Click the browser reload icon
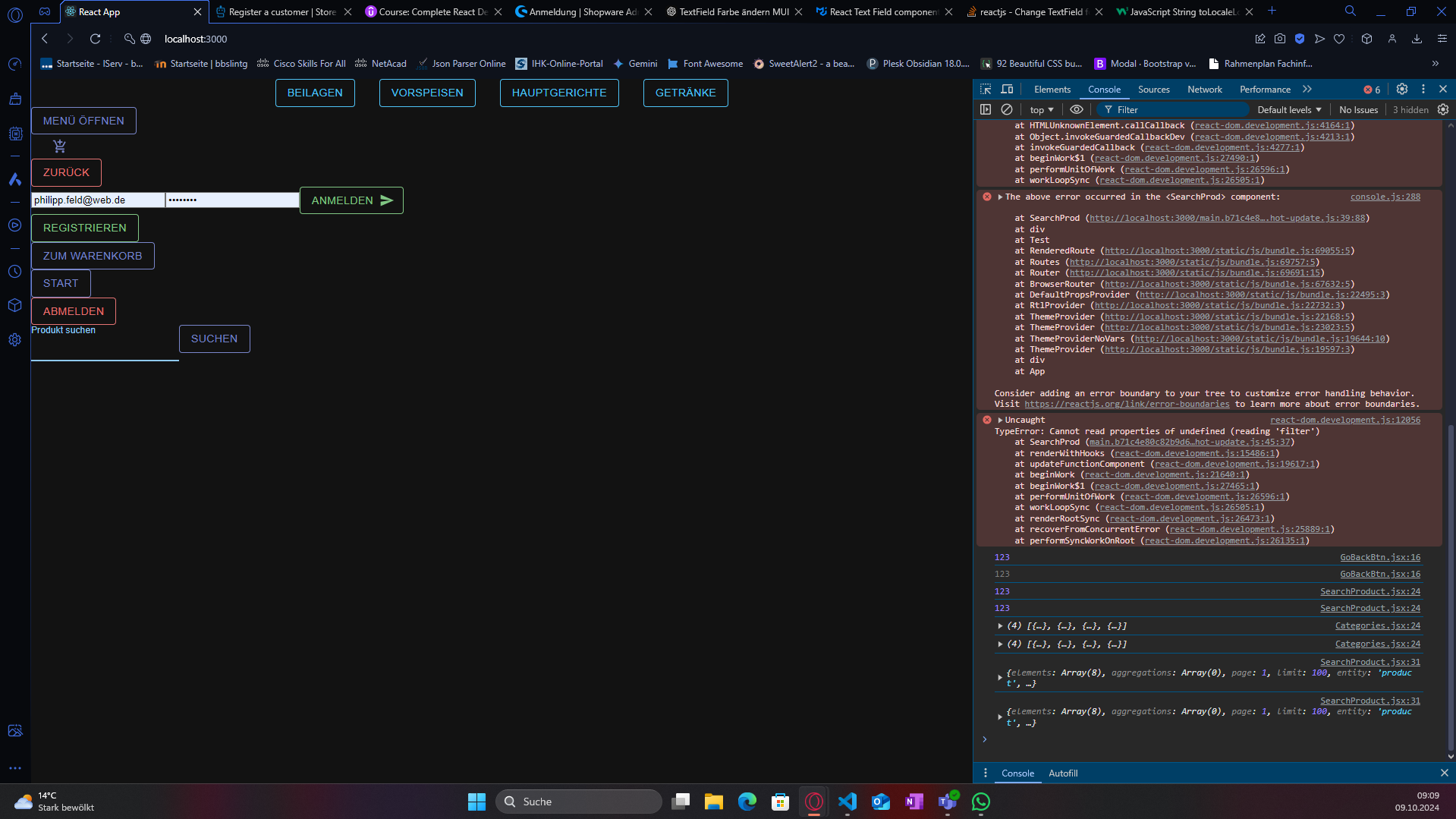1456x819 pixels. 95,39
